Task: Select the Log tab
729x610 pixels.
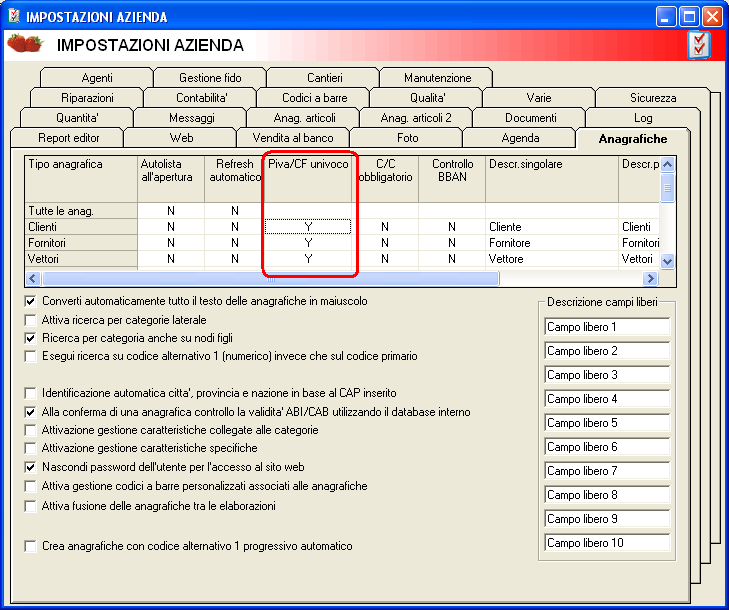Action: coord(643,118)
